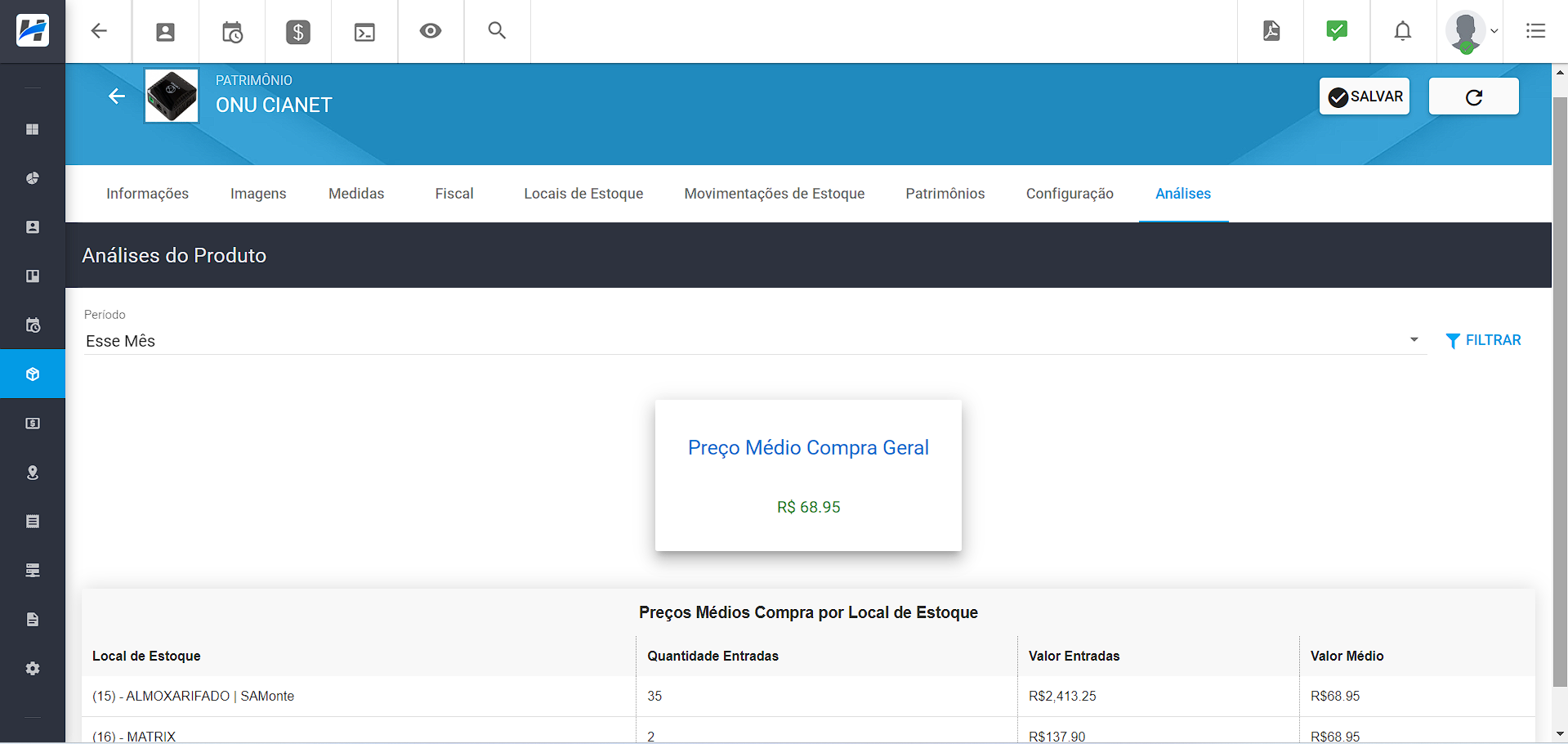
Task: Open notifications bell icon
Action: pos(1403,31)
